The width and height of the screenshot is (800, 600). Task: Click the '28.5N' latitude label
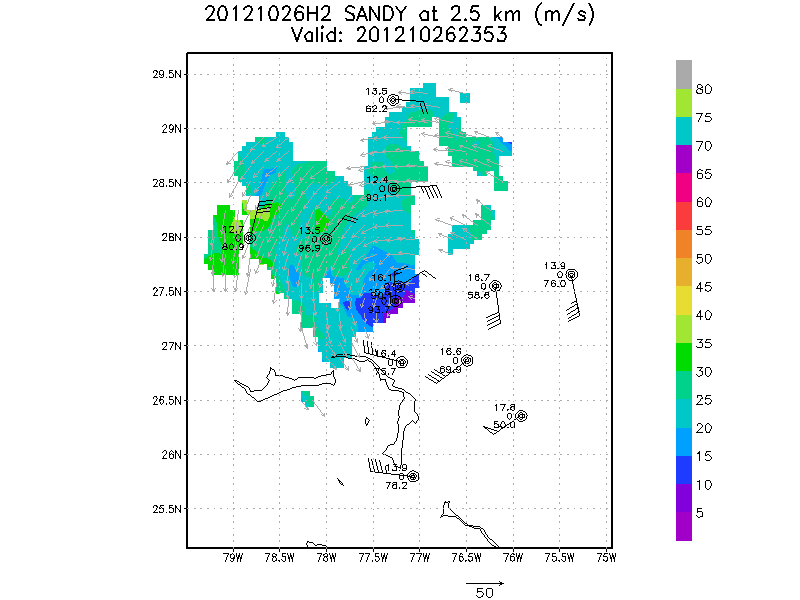click(x=167, y=183)
